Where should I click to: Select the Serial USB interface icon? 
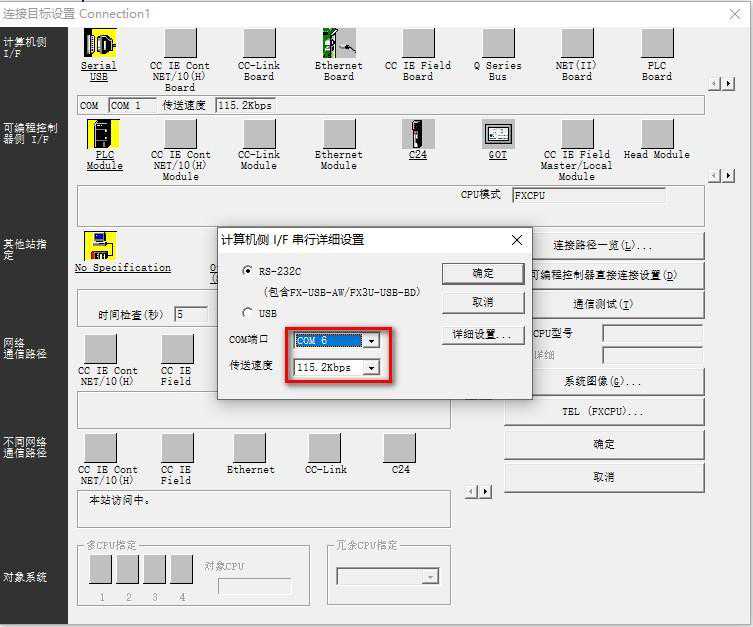[x=99, y=44]
